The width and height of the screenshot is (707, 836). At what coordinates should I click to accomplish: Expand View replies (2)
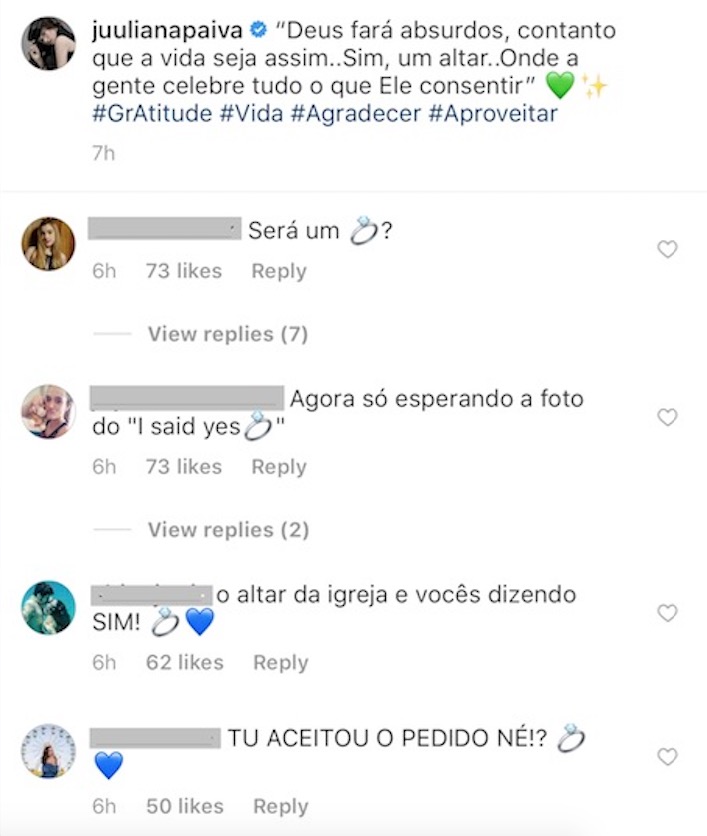(x=228, y=530)
